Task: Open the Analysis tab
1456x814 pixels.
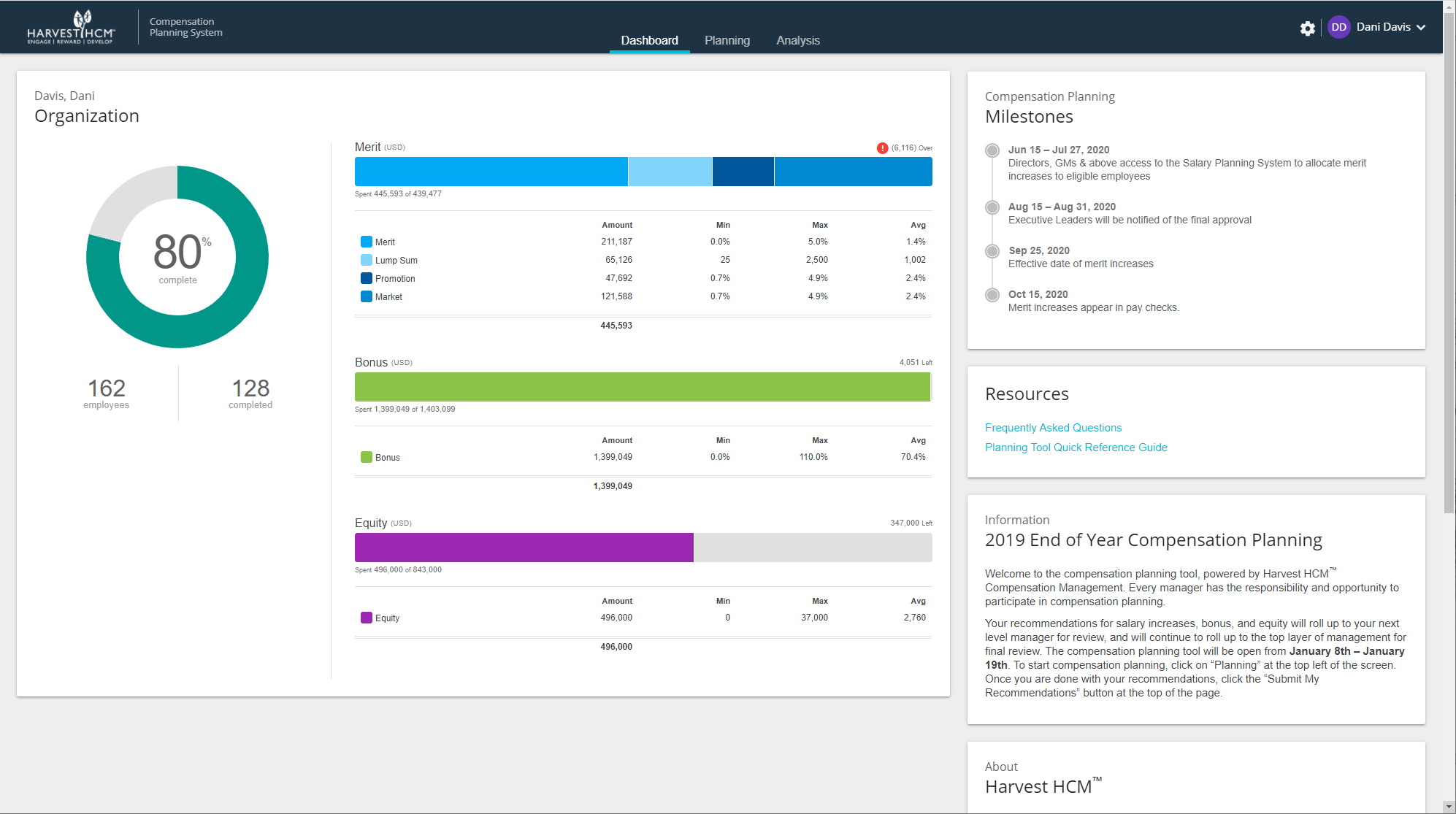Action: (797, 40)
